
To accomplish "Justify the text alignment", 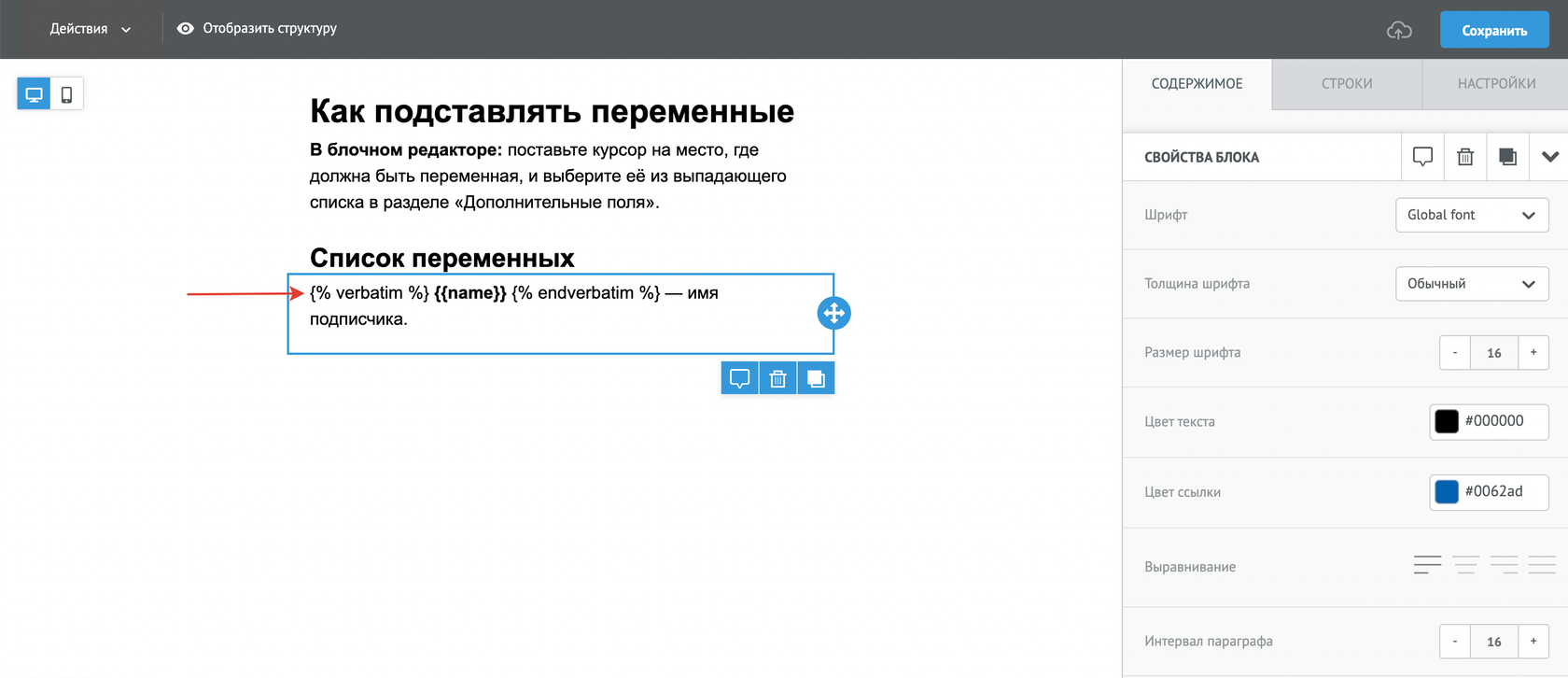I will (1542, 565).
